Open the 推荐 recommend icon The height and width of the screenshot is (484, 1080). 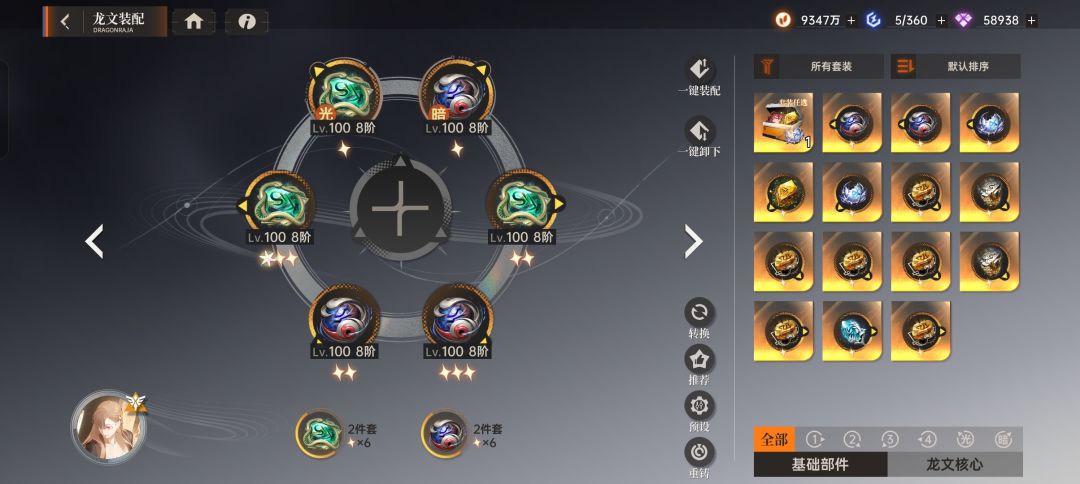tap(699, 359)
